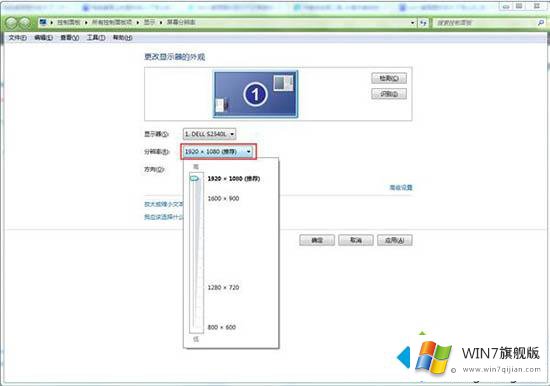Confirm with the 确定 button
Image resolution: width=550 pixels, height=386 pixels.
317,240
